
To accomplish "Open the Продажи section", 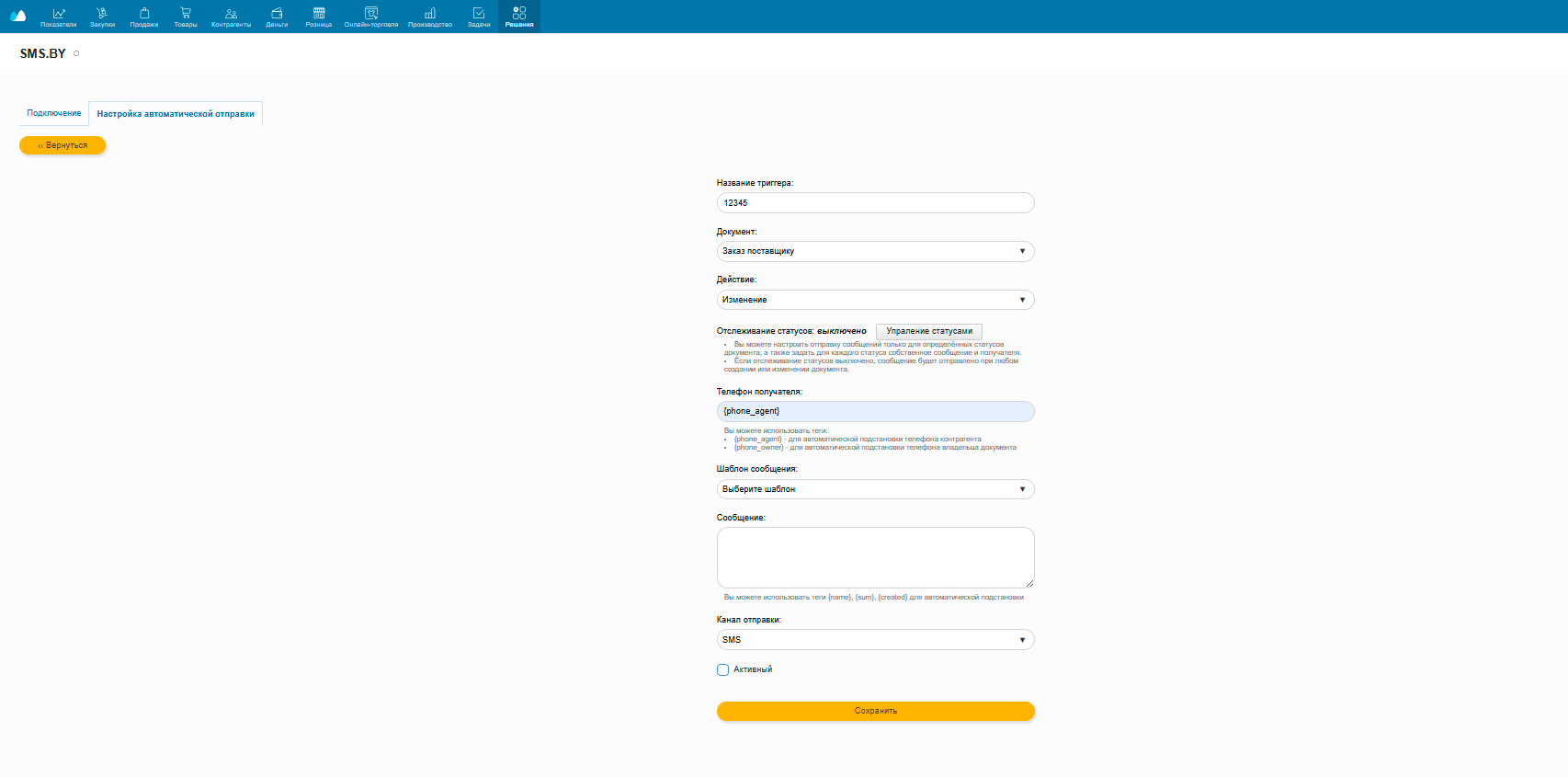I will 144,17.
